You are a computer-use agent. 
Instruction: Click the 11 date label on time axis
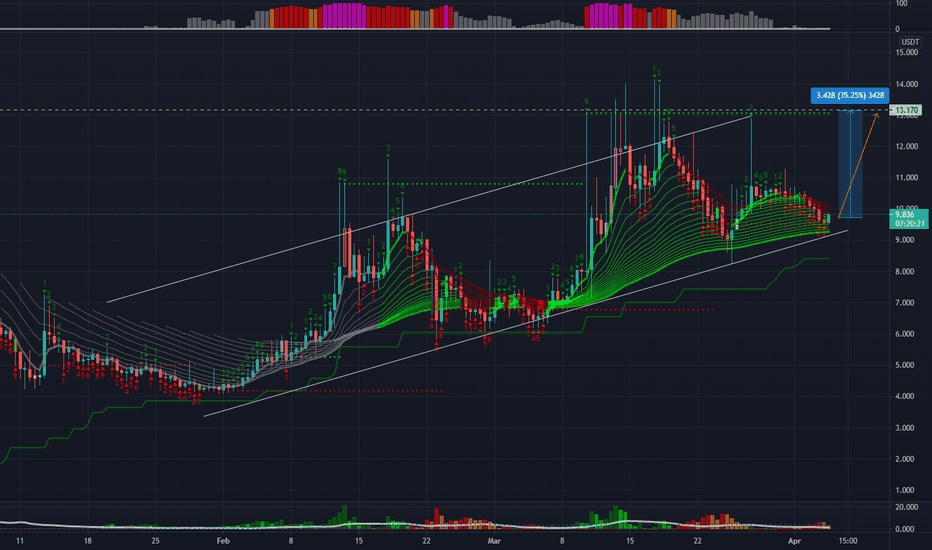20,541
